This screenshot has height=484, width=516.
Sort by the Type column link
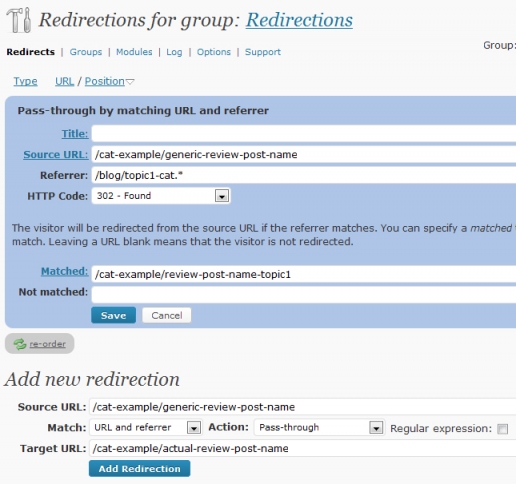click(x=25, y=81)
